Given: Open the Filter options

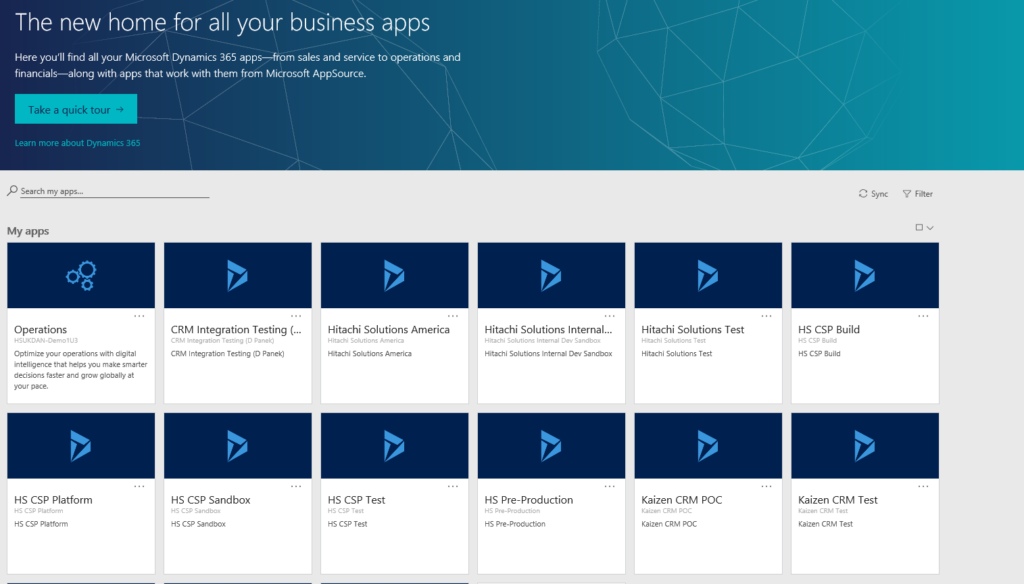Looking at the screenshot, I should [918, 193].
